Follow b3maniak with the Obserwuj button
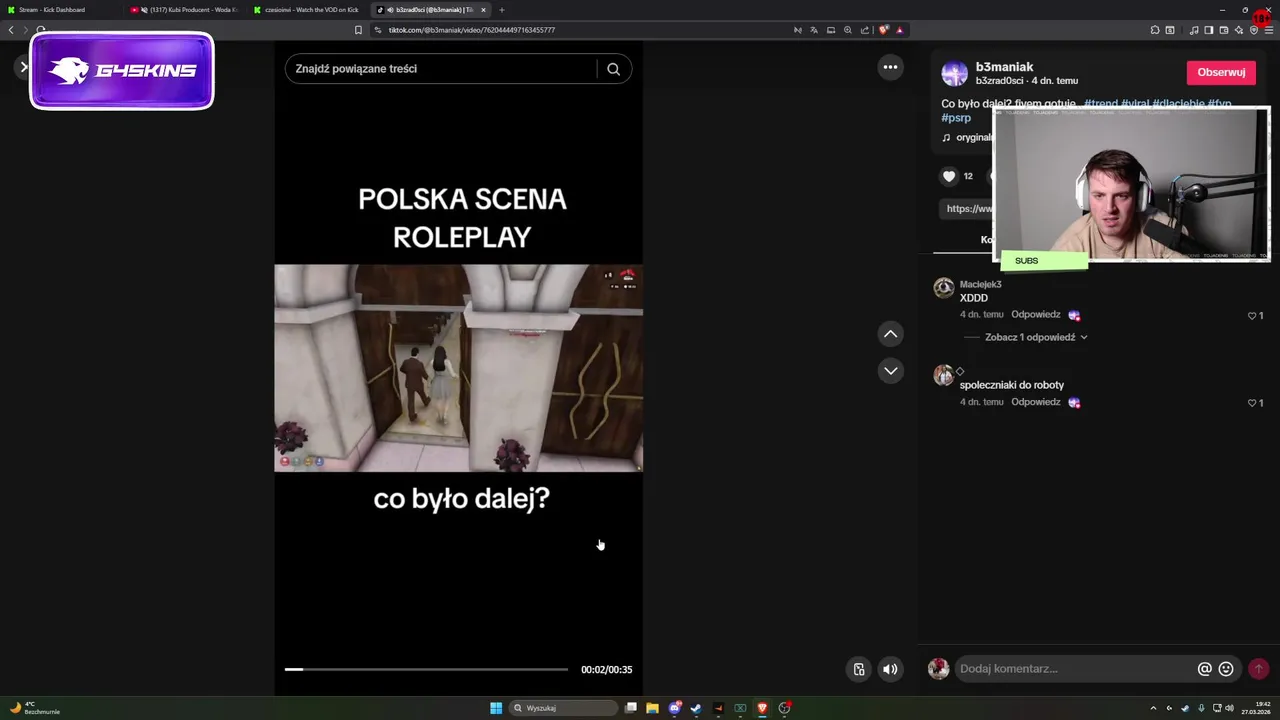Viewport: 1280px width, 720px height. [x=1221, y=72]
